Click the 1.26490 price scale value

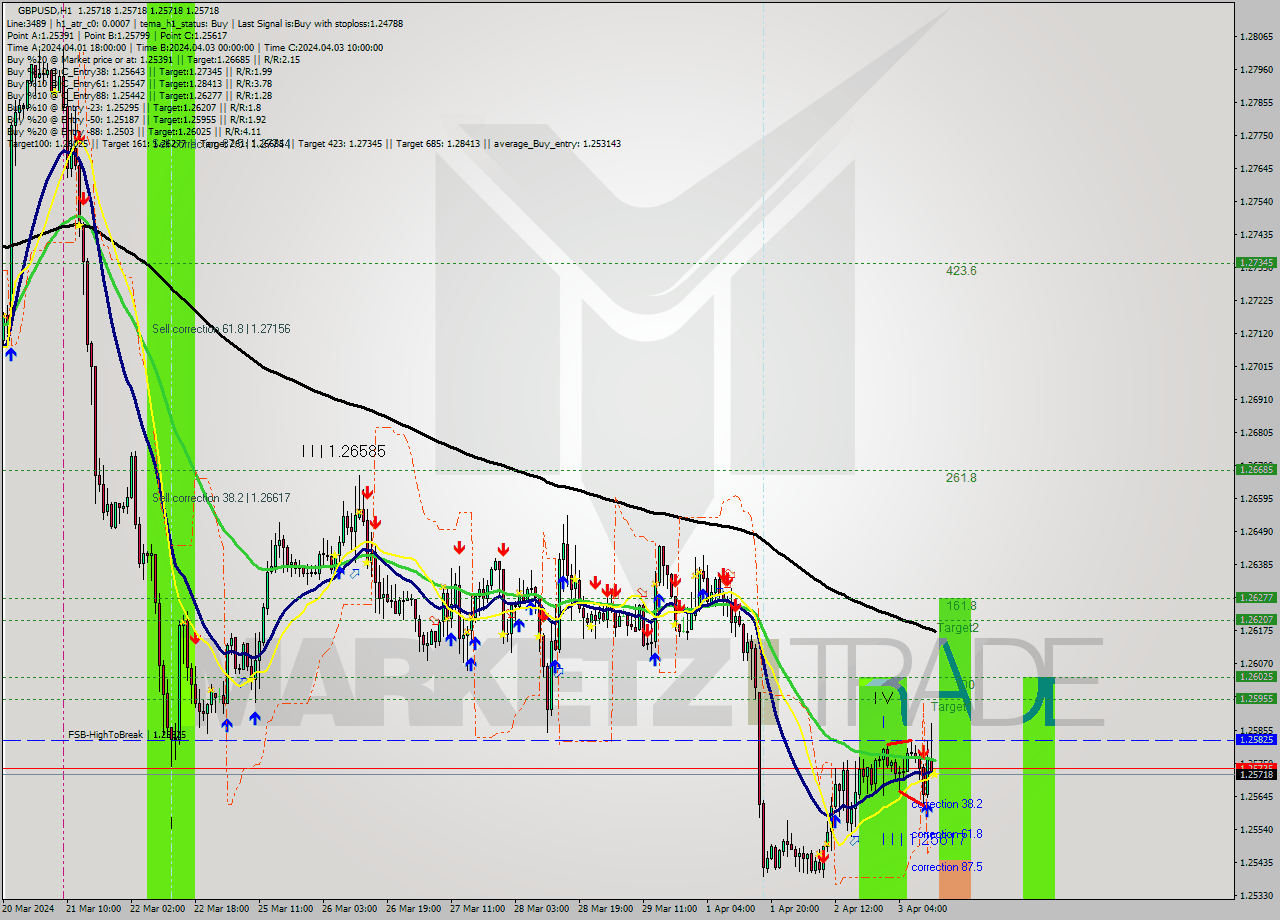(x=1256, y=532)
